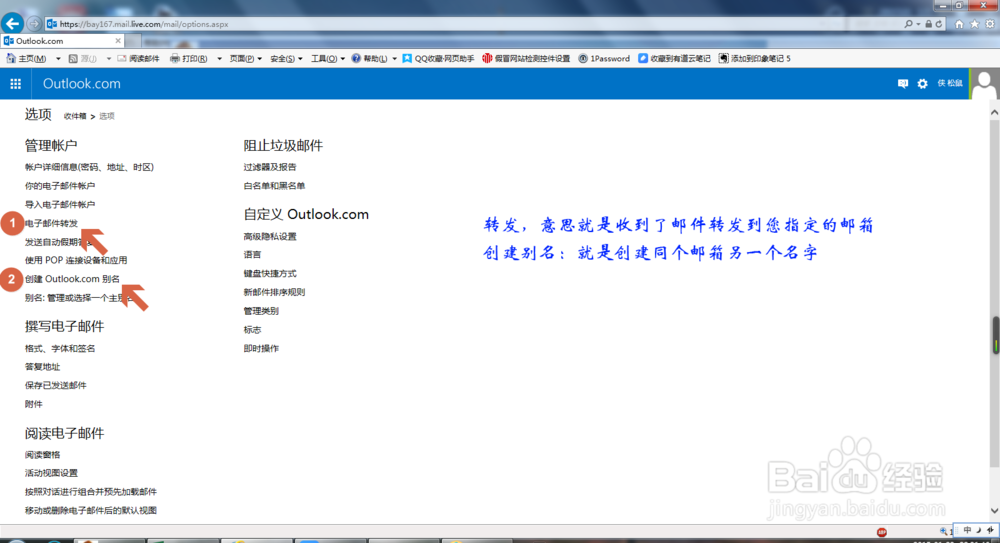Open 附件 settings link
Screen dimensions: 1000x543
(34, 404)
